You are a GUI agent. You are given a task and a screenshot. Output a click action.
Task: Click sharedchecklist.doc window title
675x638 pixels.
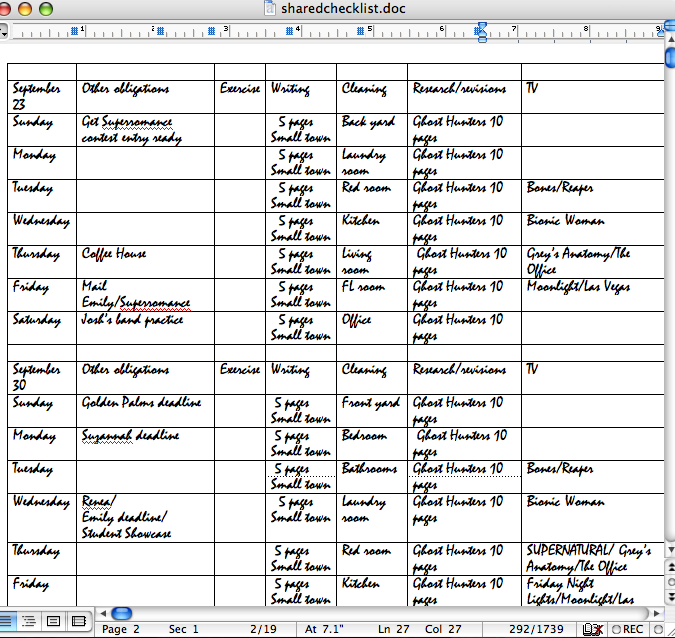[343, 9]
